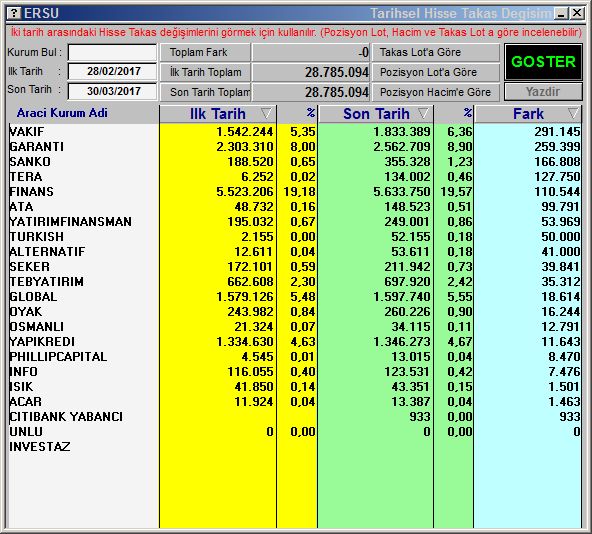Select Pozisyon Lot'a Göre option
Image resolution: width=592 pixels, height=534 pixels.
[436, 72]
